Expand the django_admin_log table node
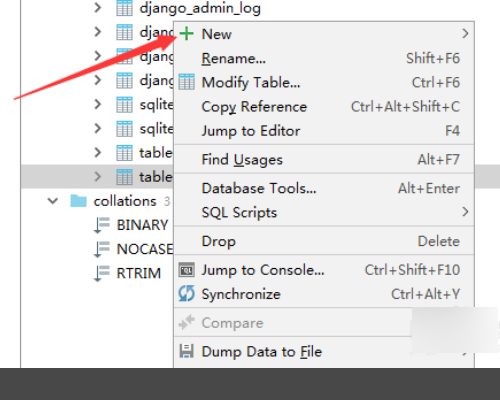 98,8
